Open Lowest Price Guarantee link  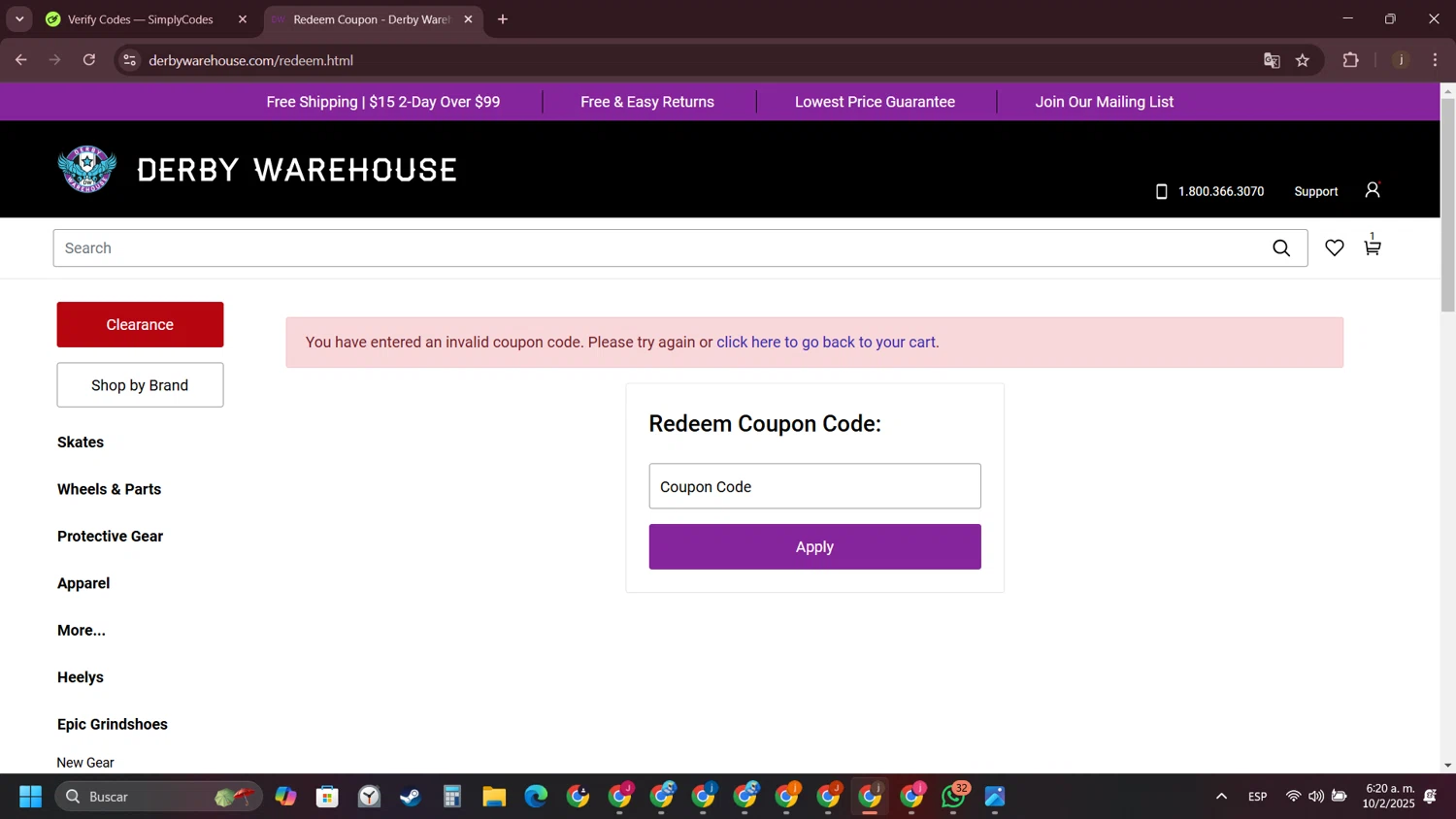875,102
